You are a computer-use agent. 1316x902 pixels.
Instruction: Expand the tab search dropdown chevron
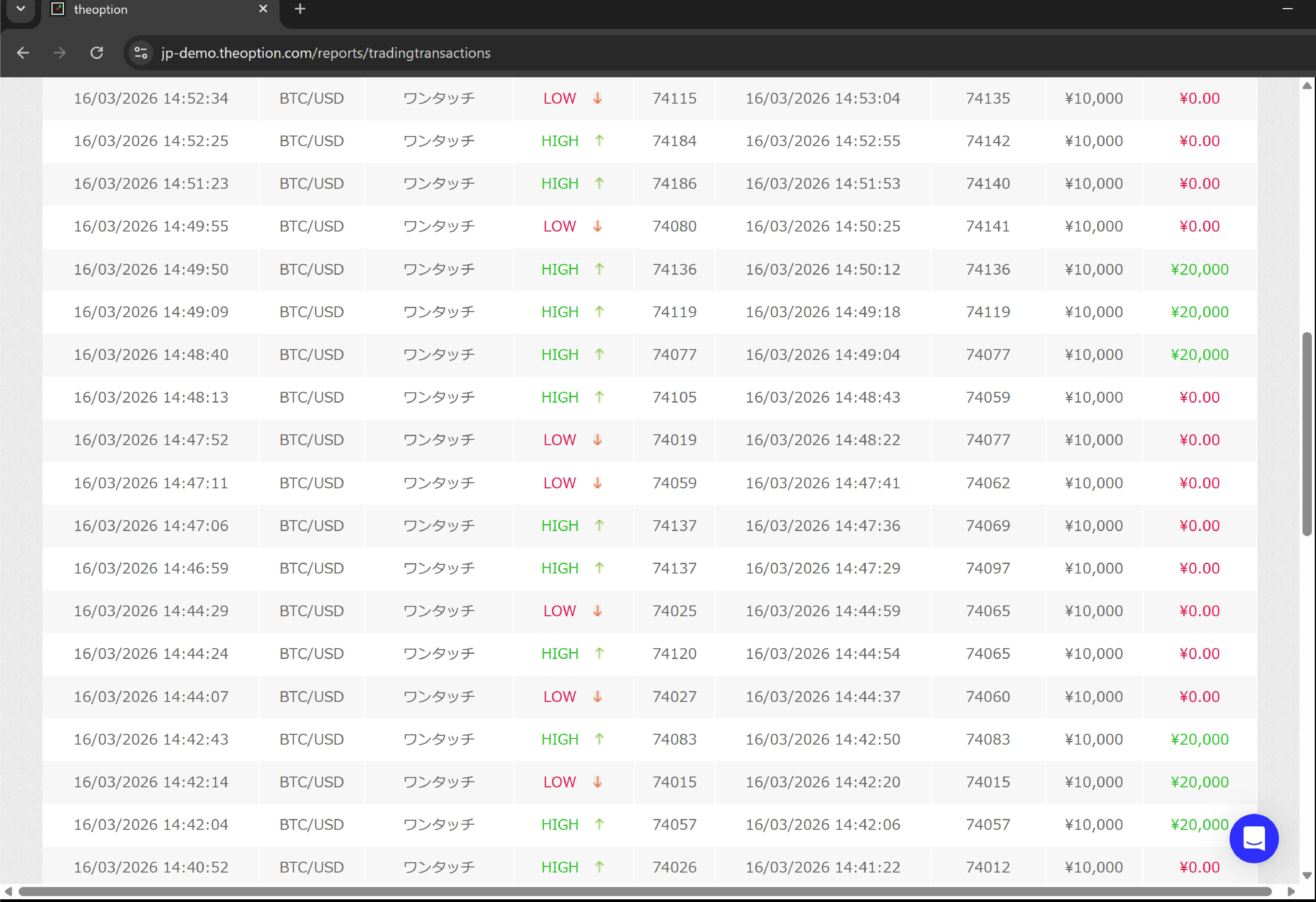(21, 9)
